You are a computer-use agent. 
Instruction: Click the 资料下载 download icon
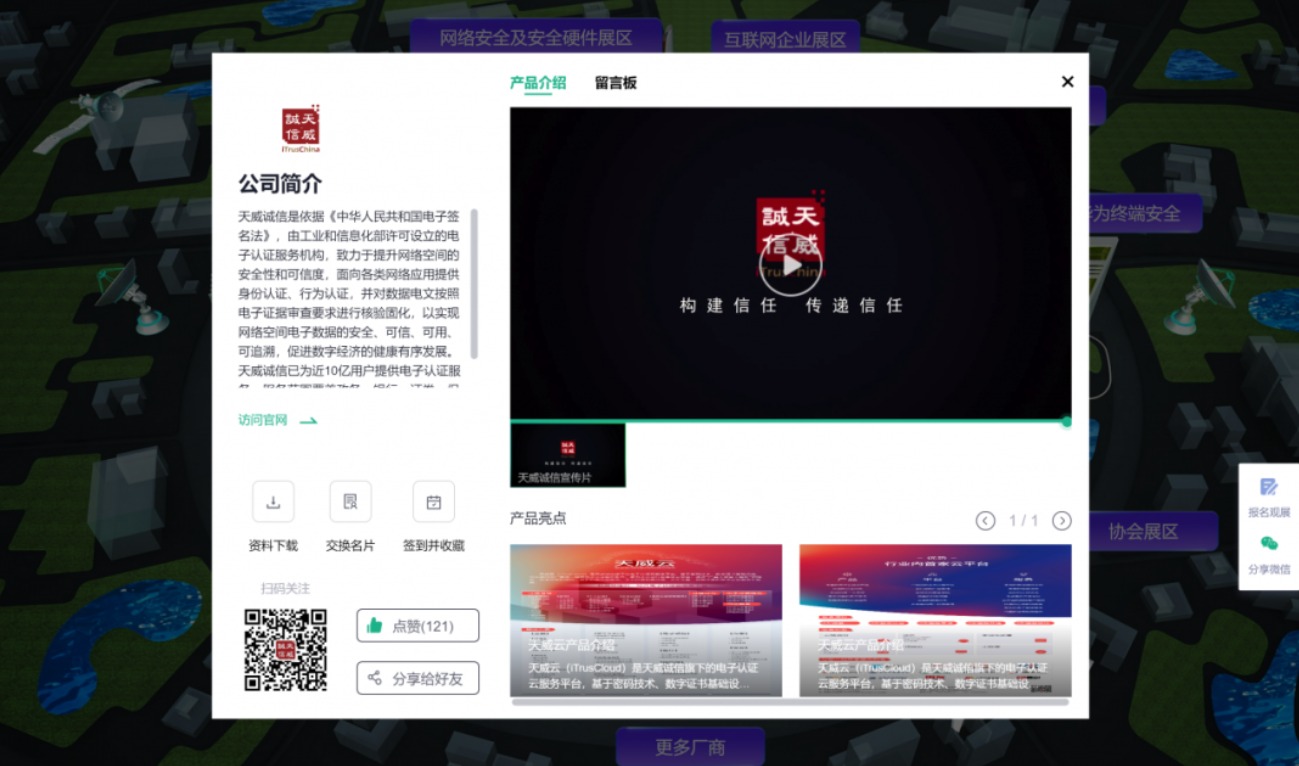pyautogui.click(x=273, y=502)
